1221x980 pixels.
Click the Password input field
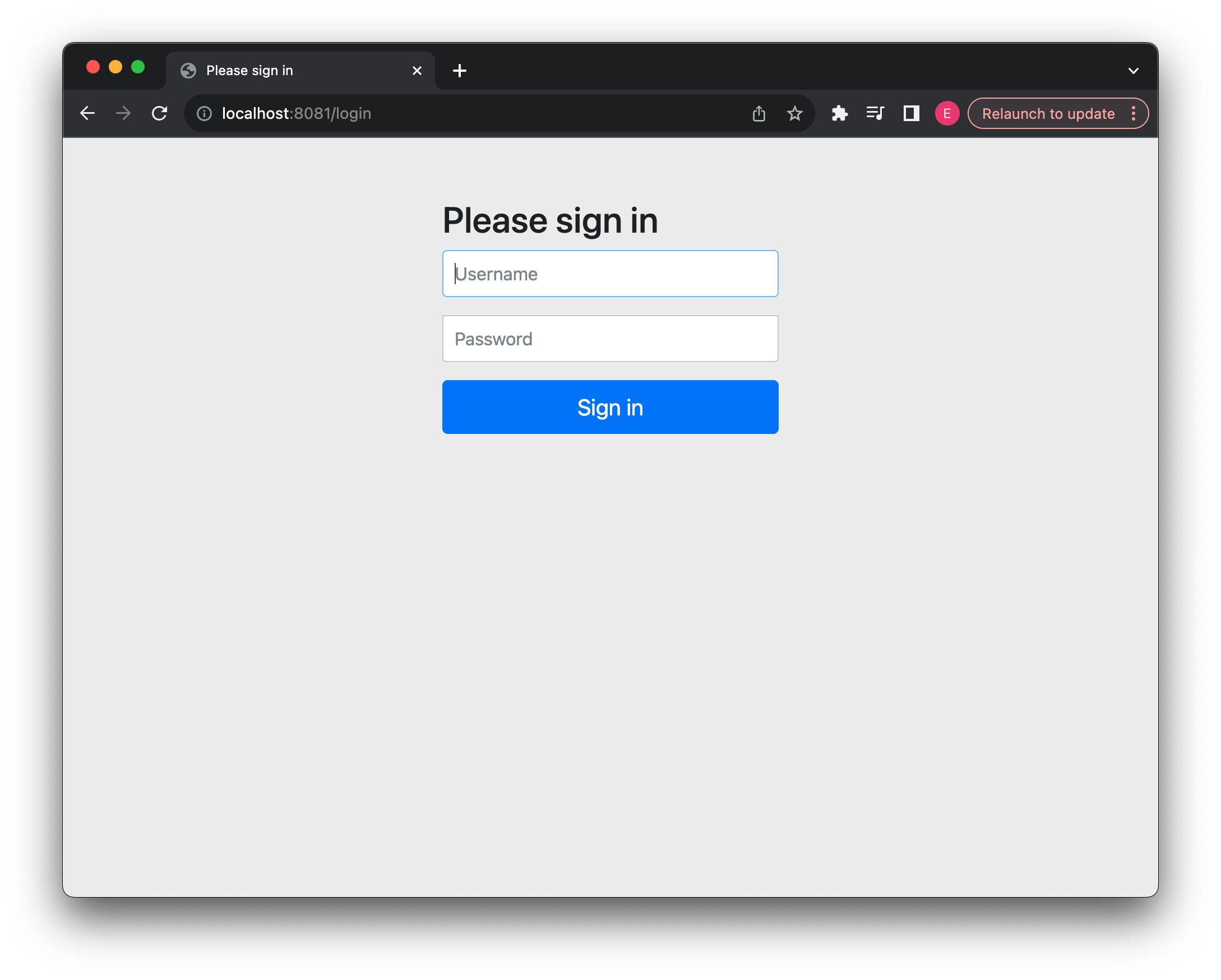tap(610, 338)
